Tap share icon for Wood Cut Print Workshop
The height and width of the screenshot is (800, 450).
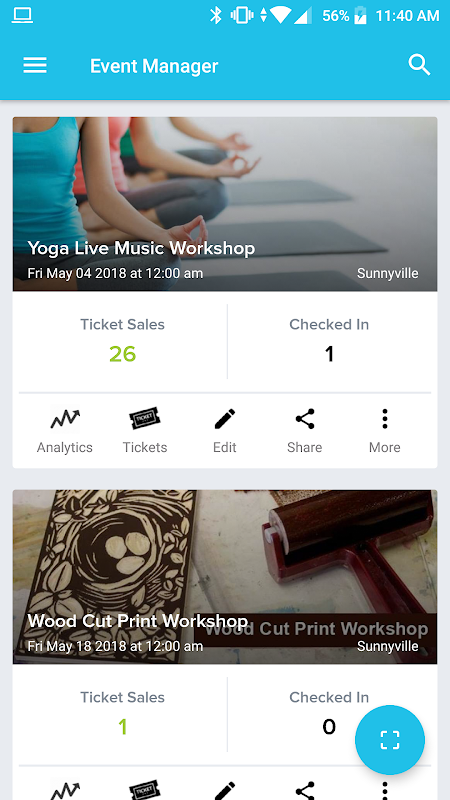point(305,790)
